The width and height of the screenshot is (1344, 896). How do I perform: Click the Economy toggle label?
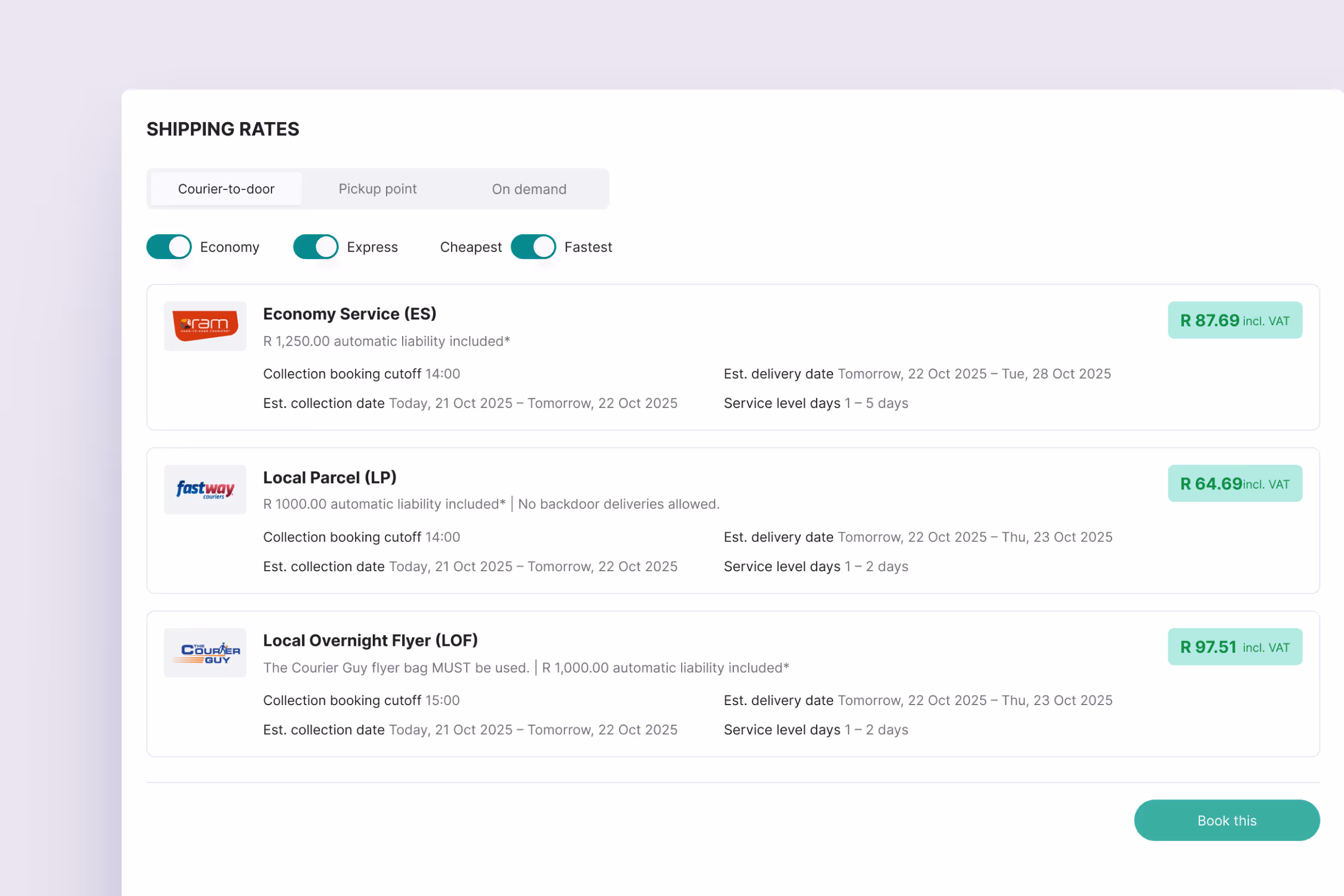(230, 247)
